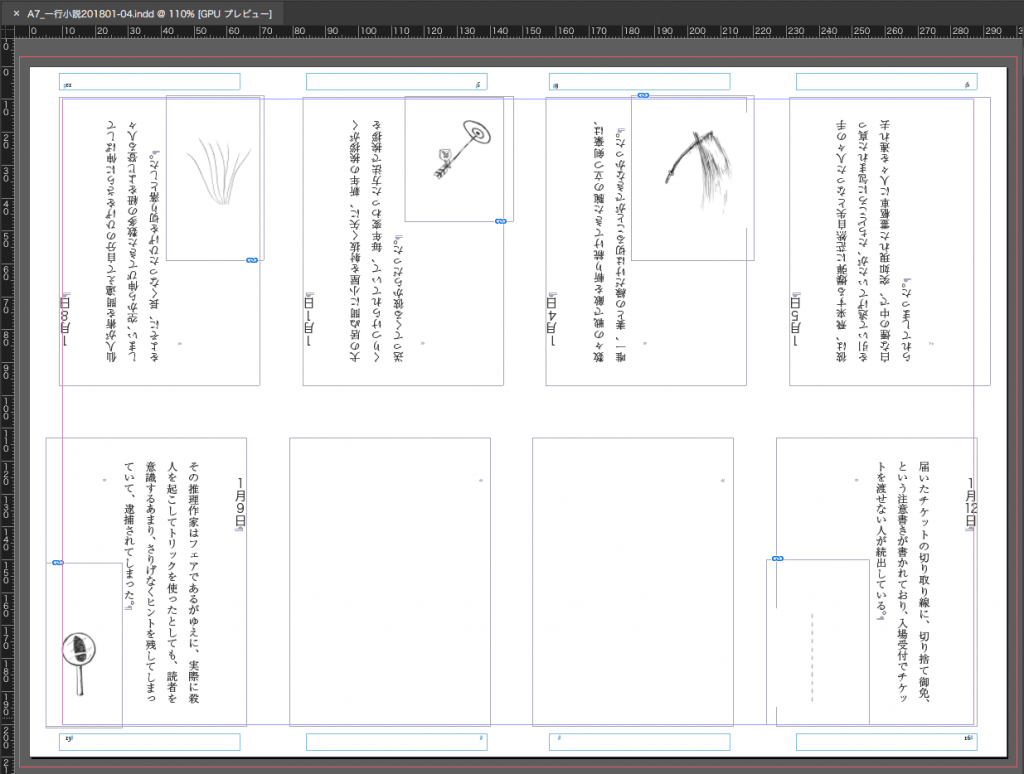Select the broom sketch image
The width and height of the screenshot is (1024, 774).
tap(699, 170)
